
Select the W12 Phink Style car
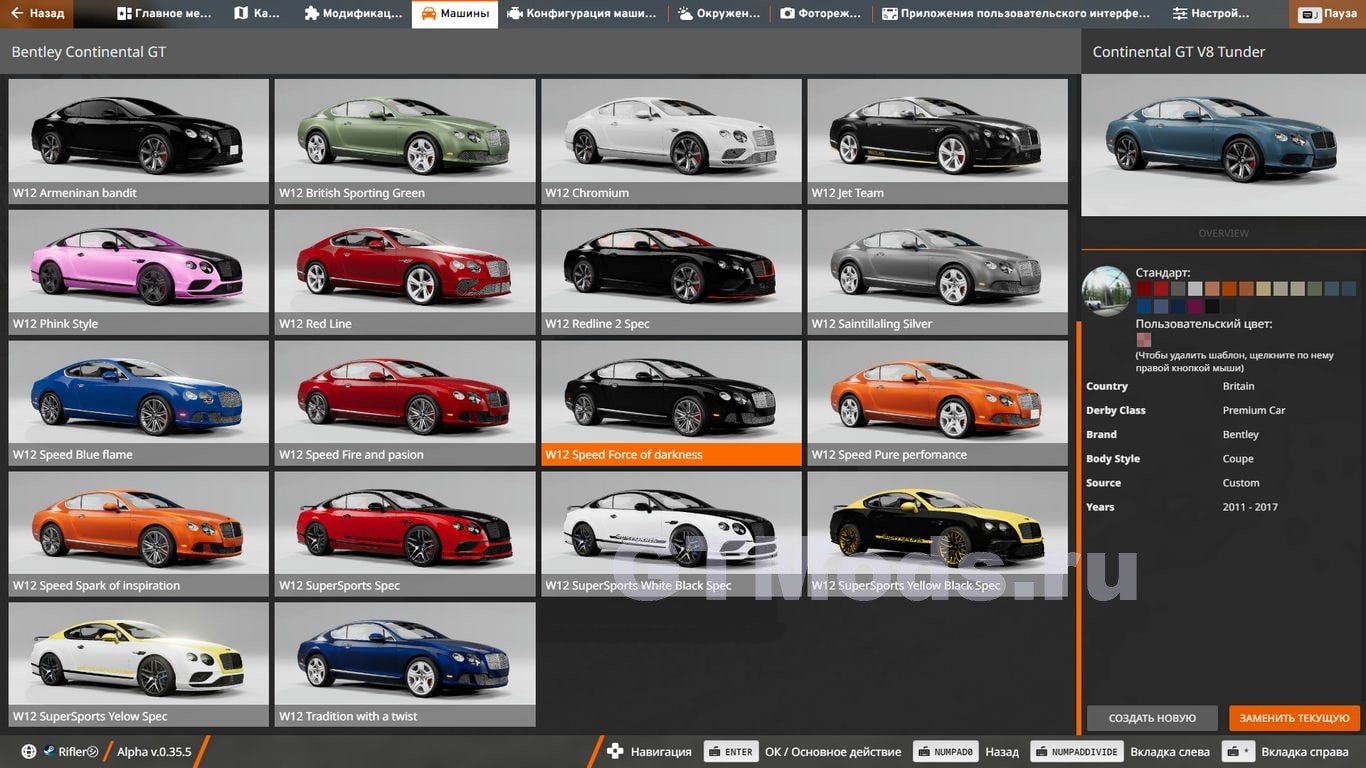point(139,272)
